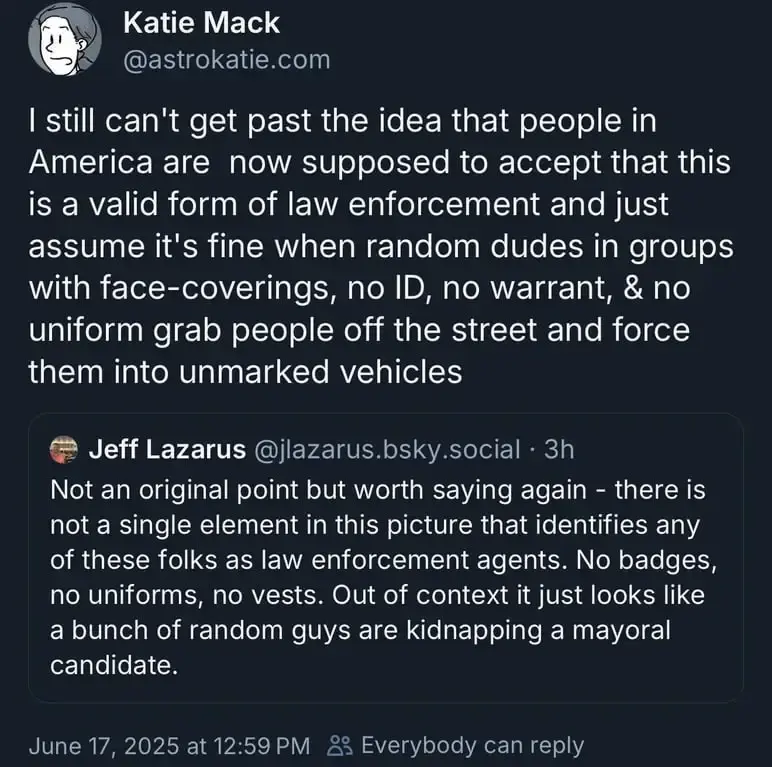Image resolution: width=772 pixels, height=767 pixels.
Task: Click "I still can't get past" opening line
Action: coord(138,121)
